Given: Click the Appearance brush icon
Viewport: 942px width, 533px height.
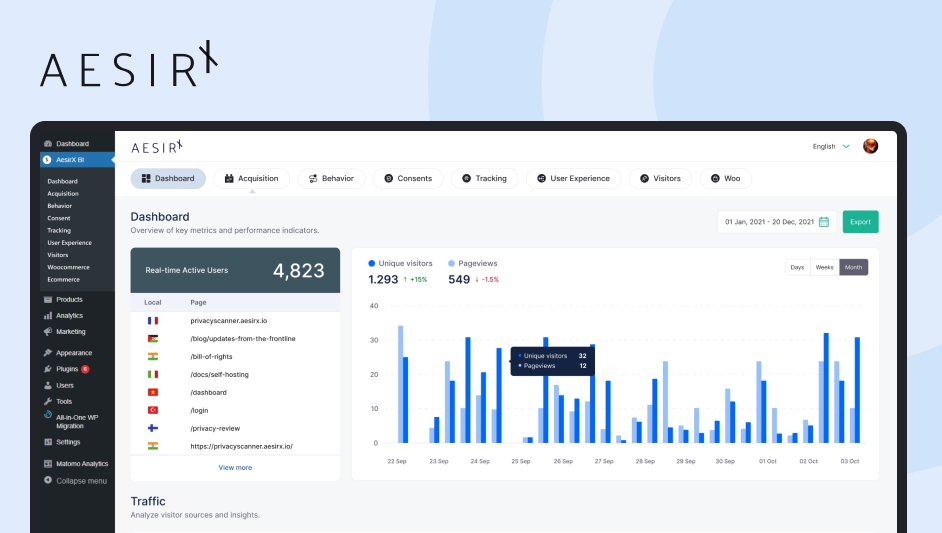Looking at the screenshot, I should pyautogui.click(x=47, y=353).
